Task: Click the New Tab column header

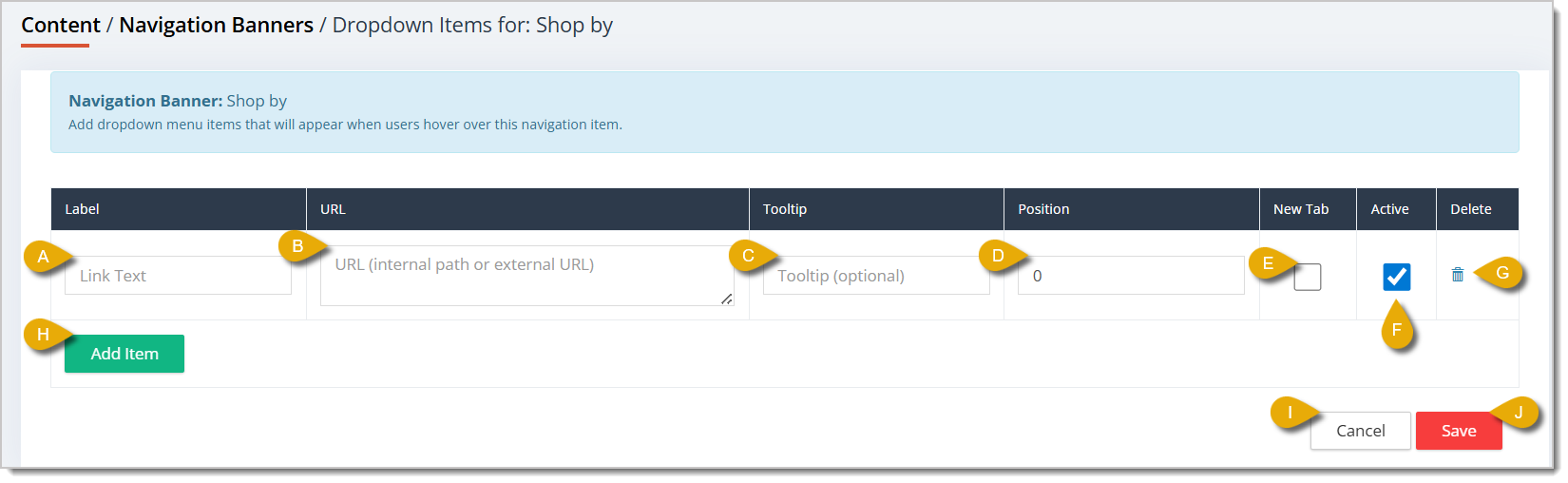Action: click(x=1308, y=209)
